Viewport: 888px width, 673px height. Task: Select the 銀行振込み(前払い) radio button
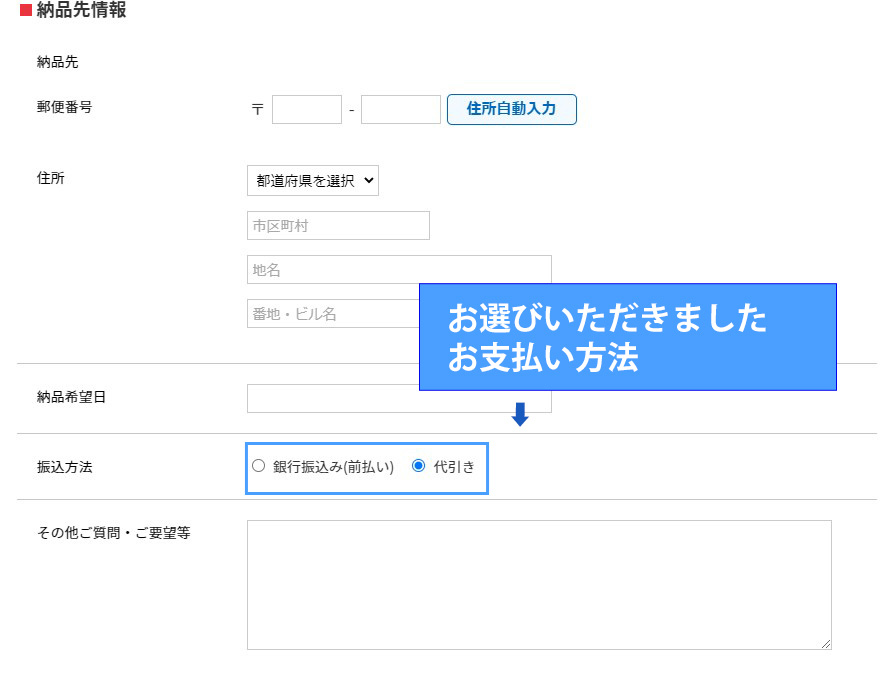259,466
